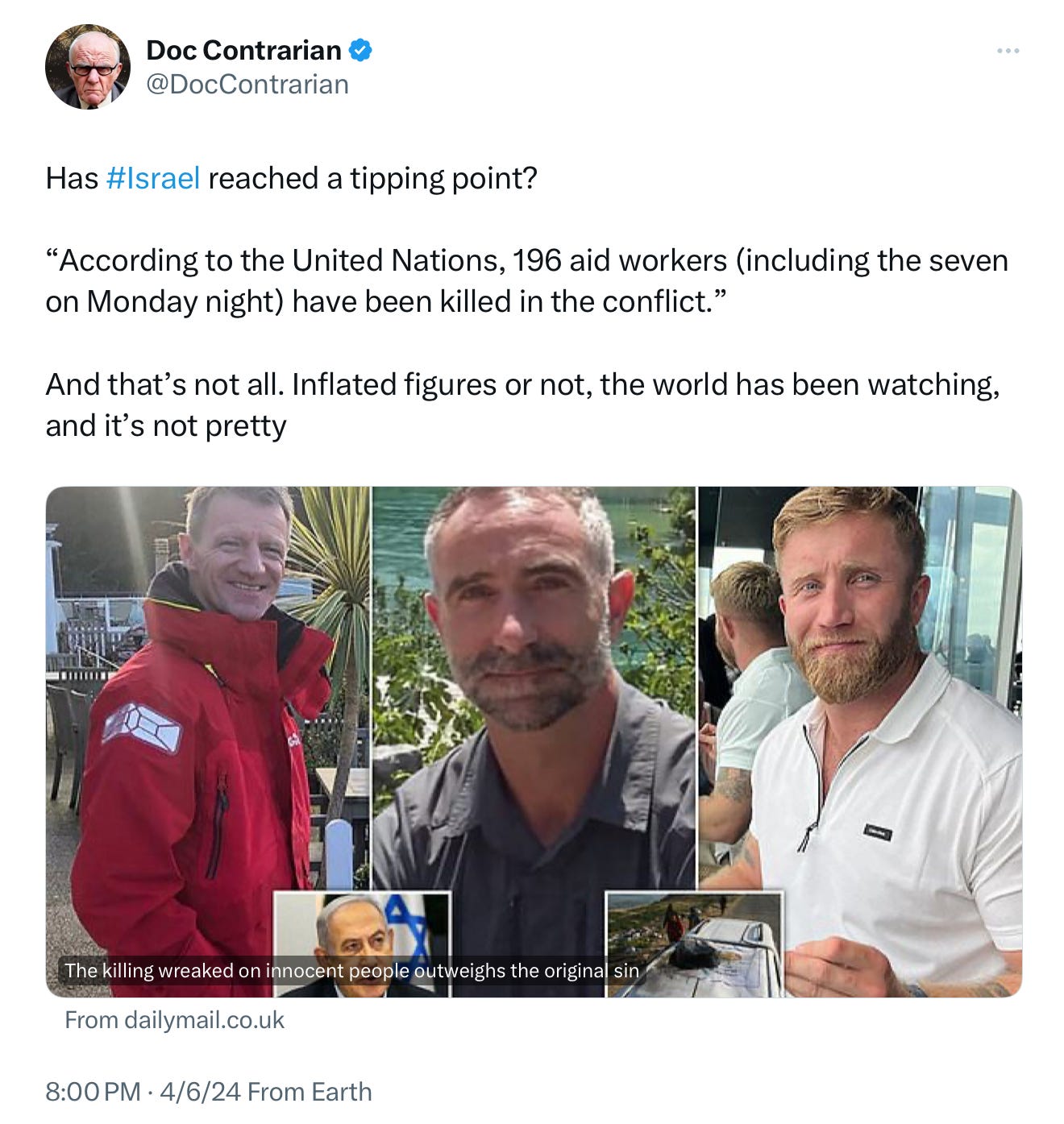
Task: Click the "reached a tipping point?" text
Action: tap(372, 178)
